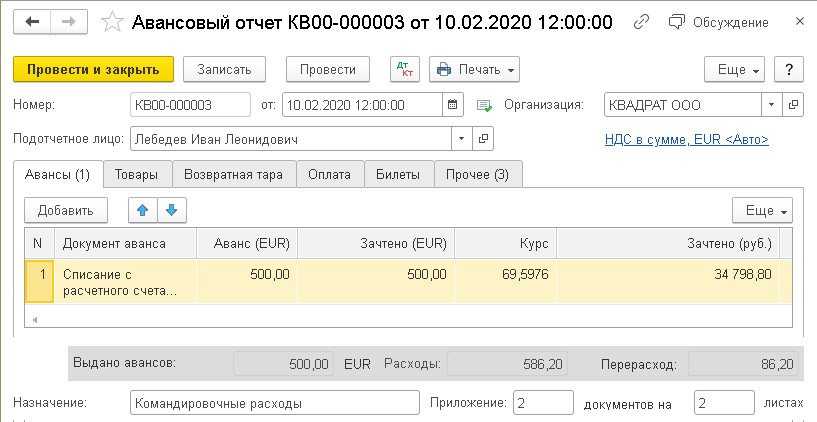Switch to the Билеты tab

point(398,175)
